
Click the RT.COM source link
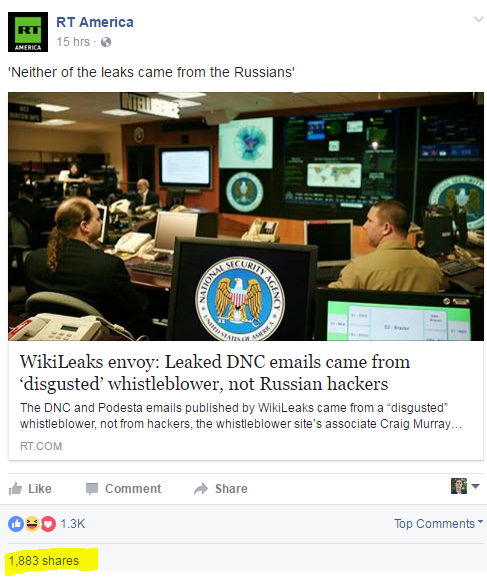(x=41, y=446)
